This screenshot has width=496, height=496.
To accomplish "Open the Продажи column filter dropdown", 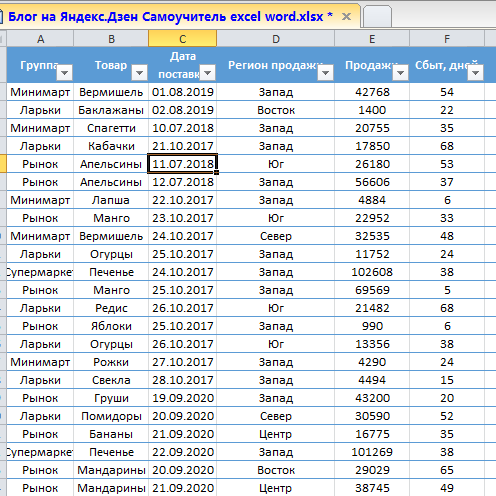I will click(x=401, y=72).
